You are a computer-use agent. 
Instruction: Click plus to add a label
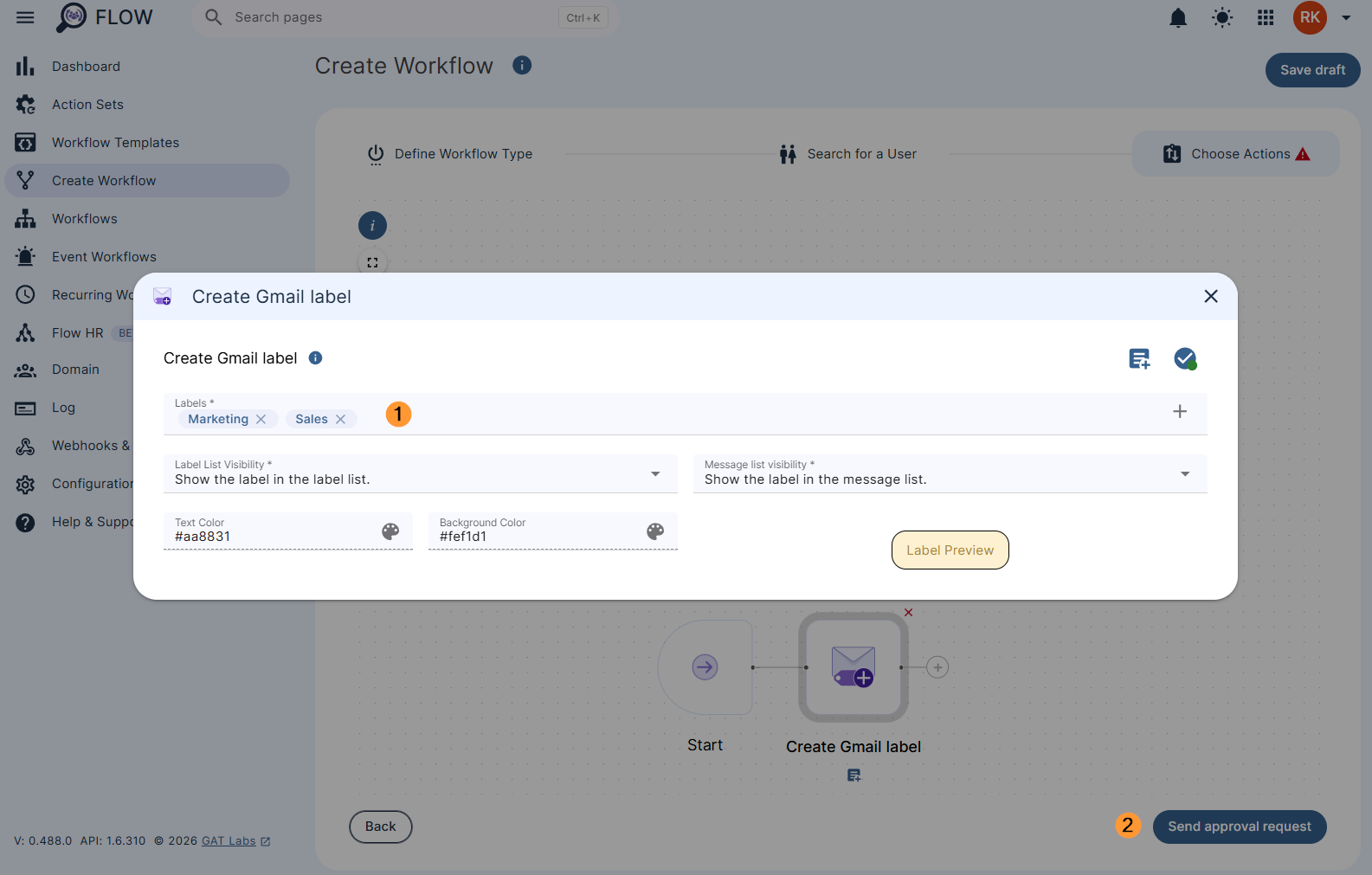coord(1180,411)
